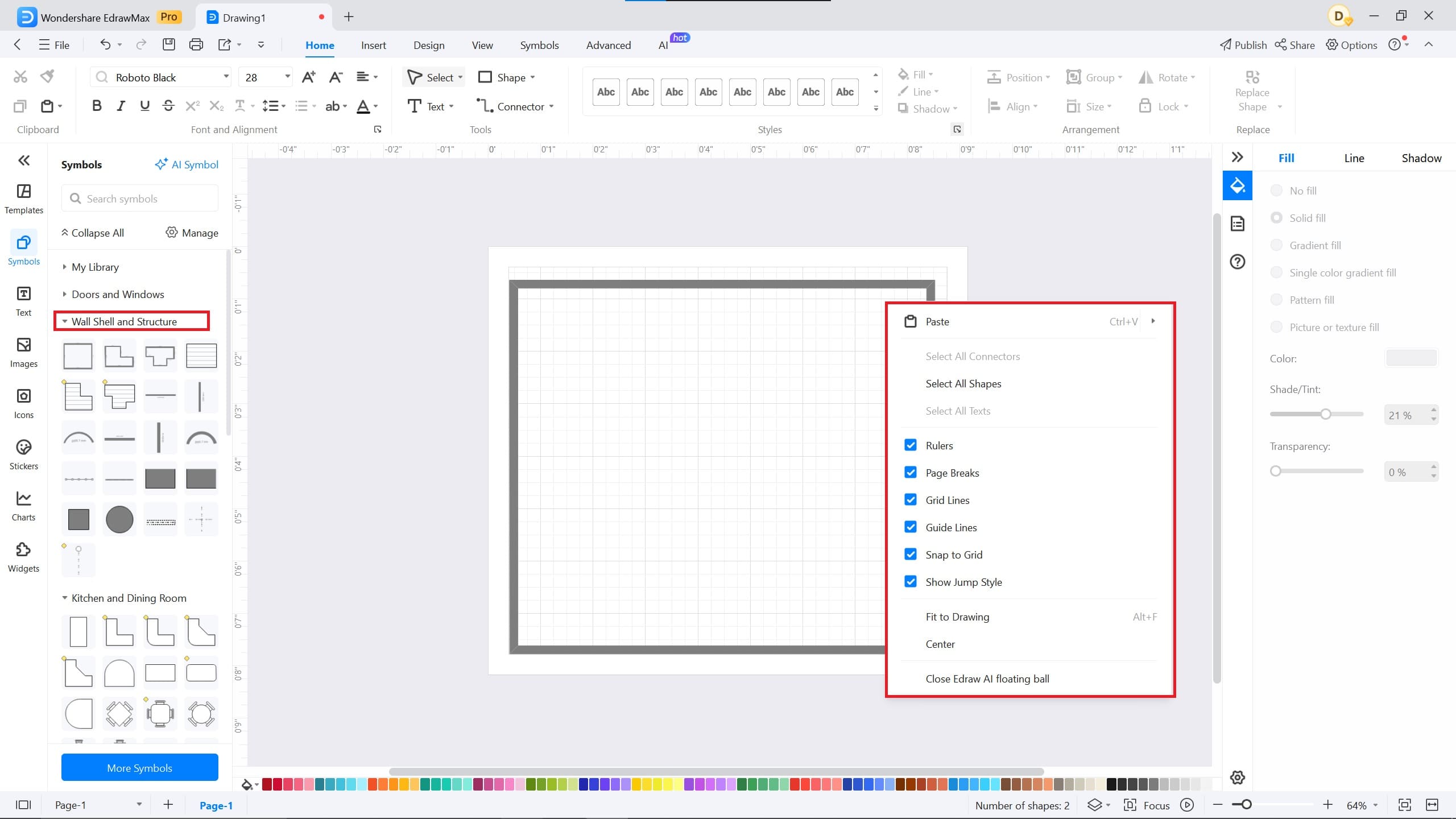This screenshot has width=1456, height=819.
Task: Click the Play presentation icon in status bar
Action: click(x=1187, y=805)
